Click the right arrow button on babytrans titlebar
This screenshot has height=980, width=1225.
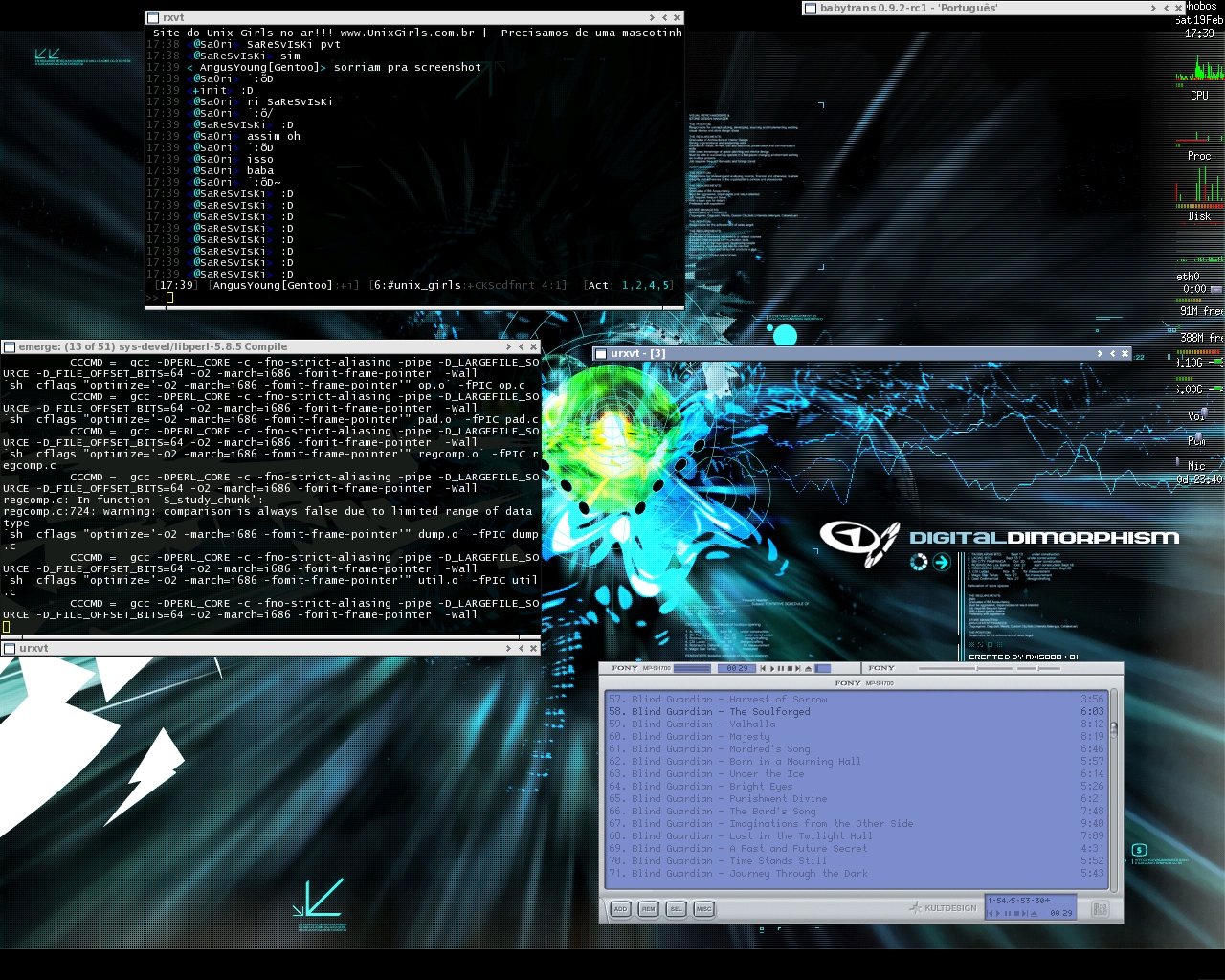[1153, 9]
